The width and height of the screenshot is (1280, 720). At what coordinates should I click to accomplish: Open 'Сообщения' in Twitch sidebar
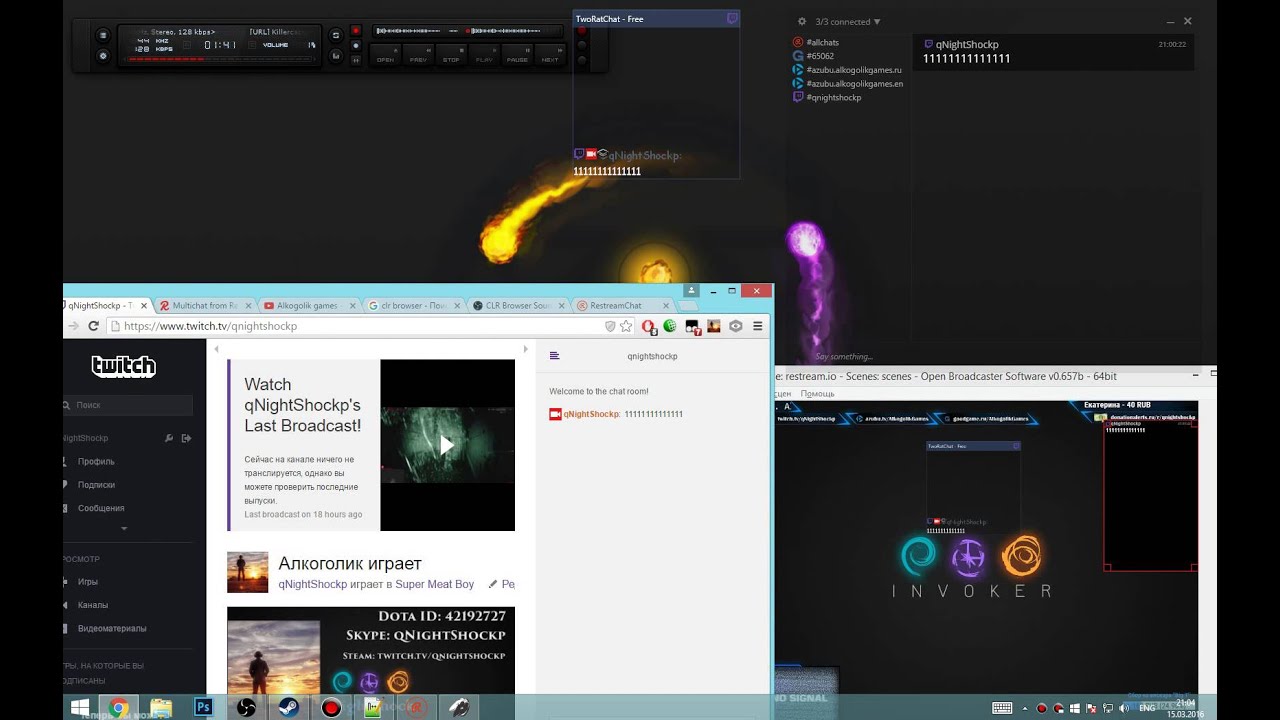pyautogui.click(x=101, y=509)
